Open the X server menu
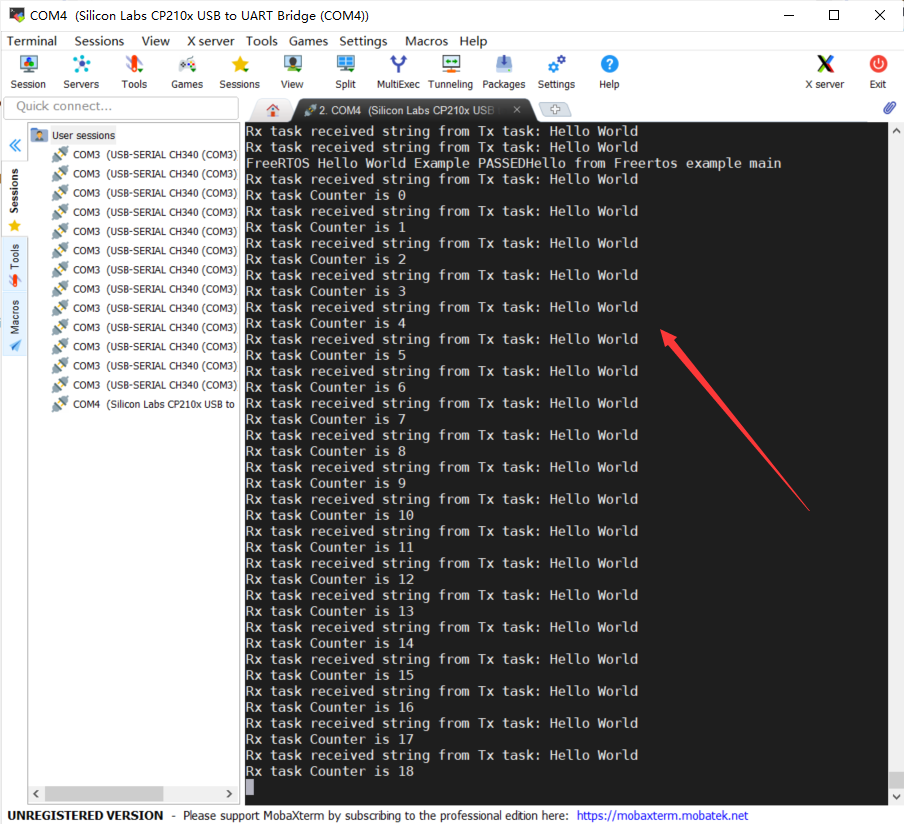The image size is (904, 824). 210,41
